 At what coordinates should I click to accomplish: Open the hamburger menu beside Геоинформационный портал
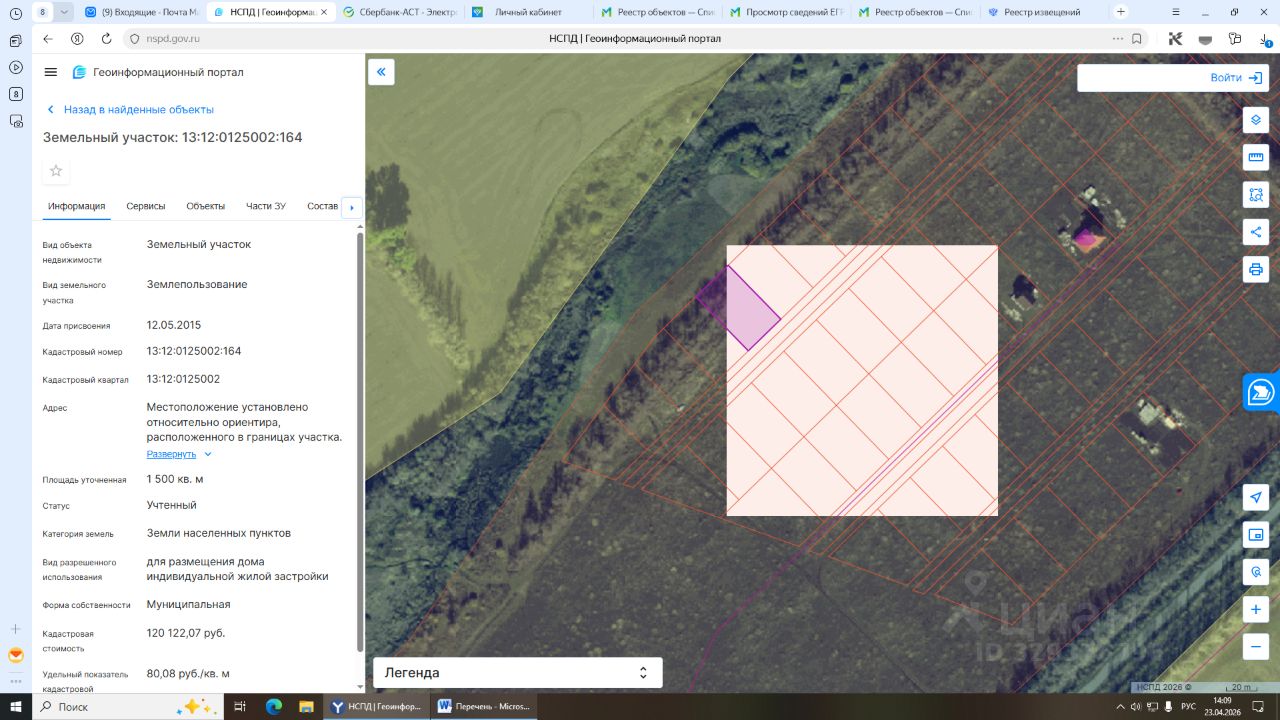click(x=51, y=72)
